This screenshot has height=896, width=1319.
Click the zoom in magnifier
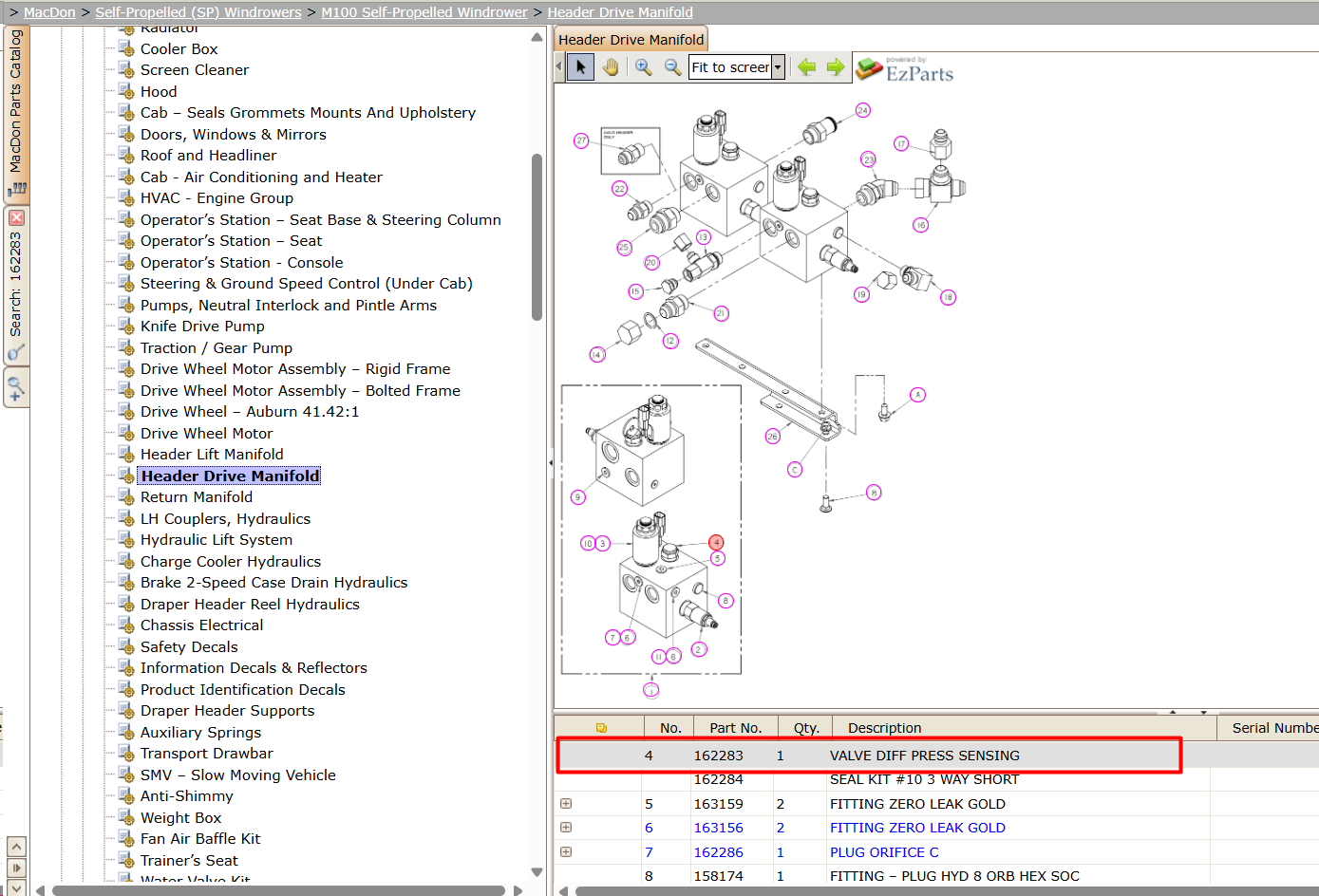[x=643, y=67]
